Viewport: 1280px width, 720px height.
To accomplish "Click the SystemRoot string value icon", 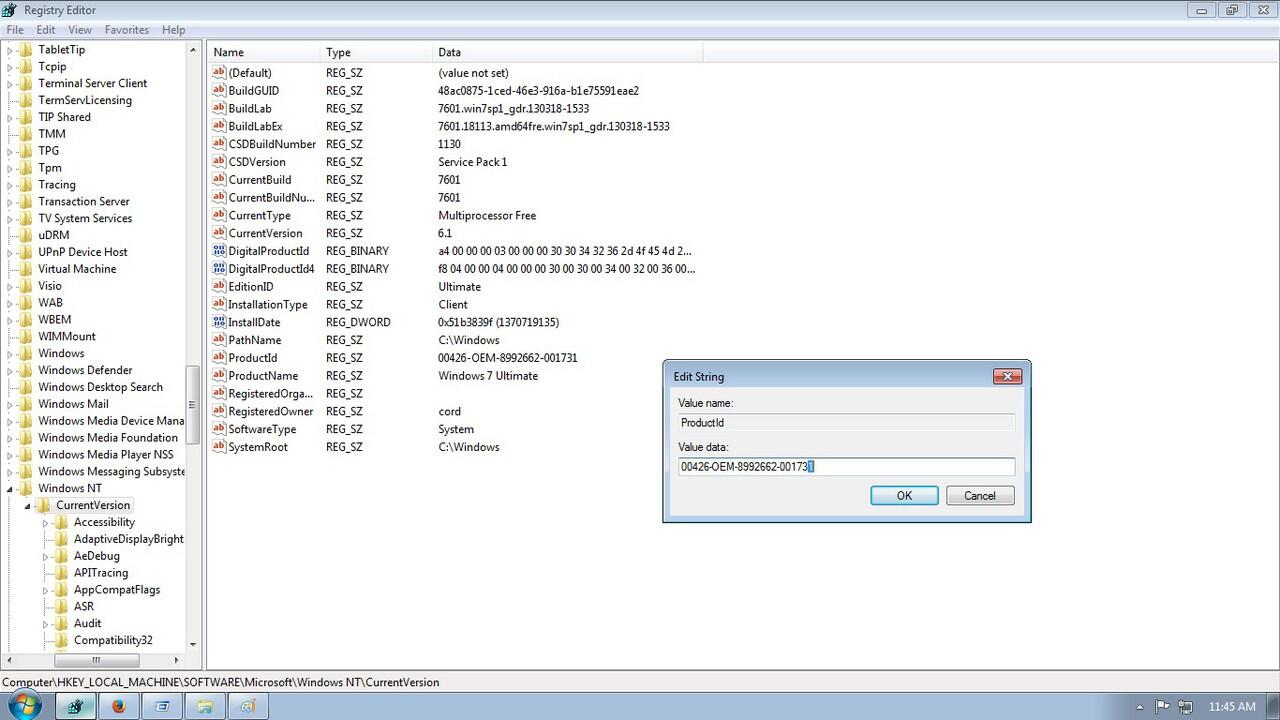I will [219, 447].
